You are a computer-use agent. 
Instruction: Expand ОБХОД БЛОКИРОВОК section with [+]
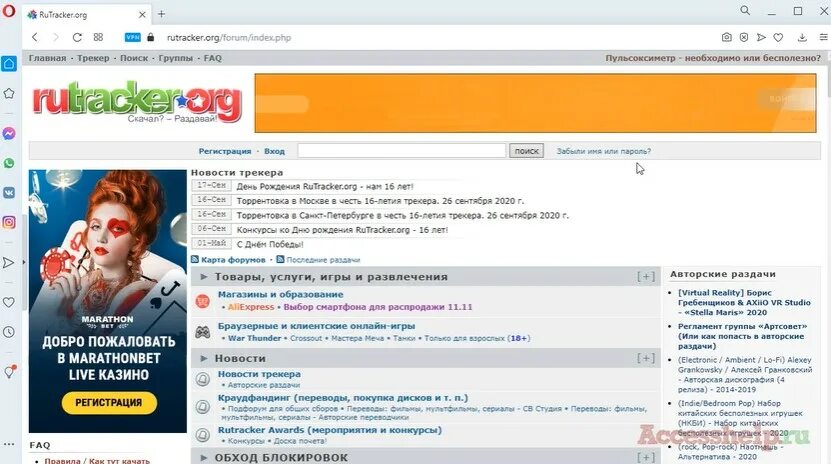(x=646, y=457)
